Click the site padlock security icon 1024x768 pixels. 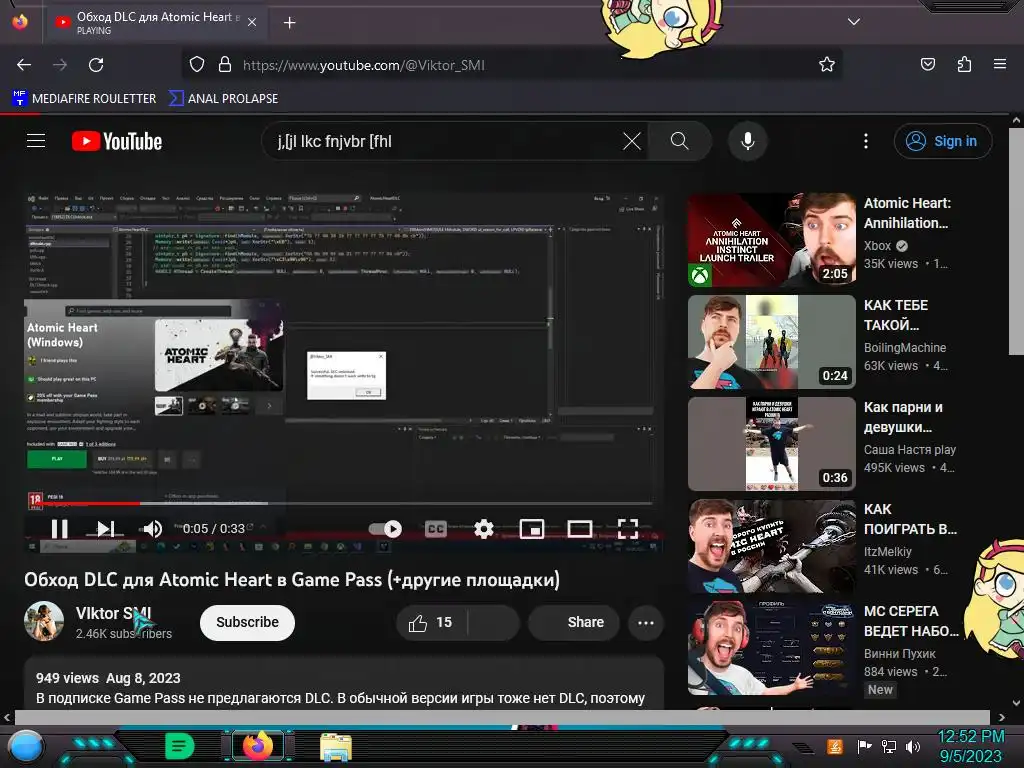(225, 65)
